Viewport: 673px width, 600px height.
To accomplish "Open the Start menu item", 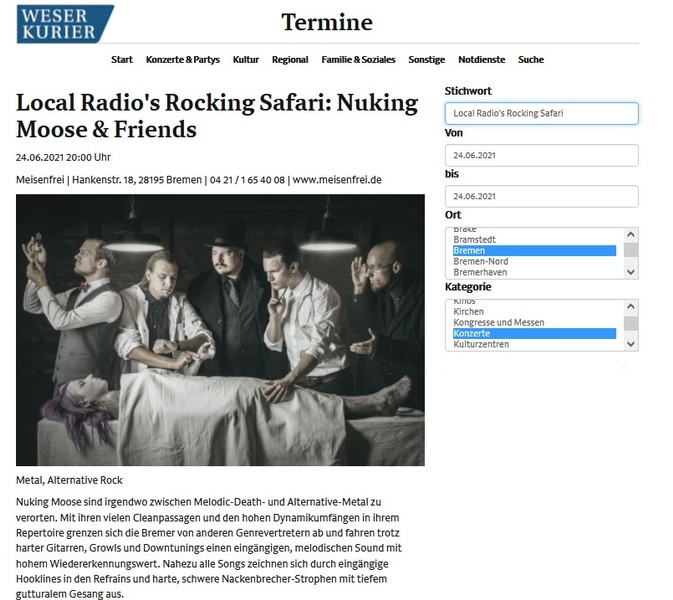I will click(x=122, y=60).
